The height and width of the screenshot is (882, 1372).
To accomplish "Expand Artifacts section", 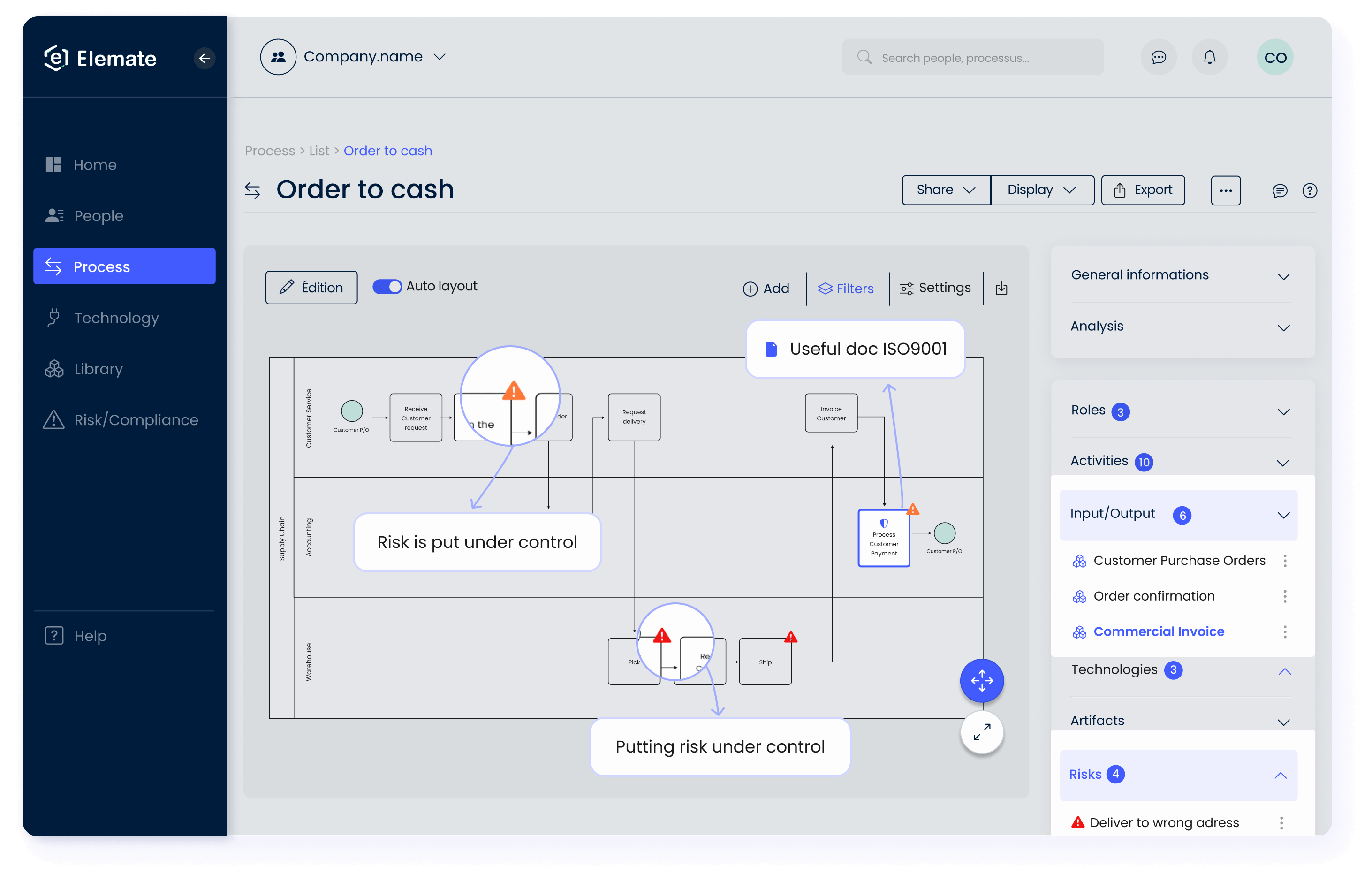I will (1283, 722).
